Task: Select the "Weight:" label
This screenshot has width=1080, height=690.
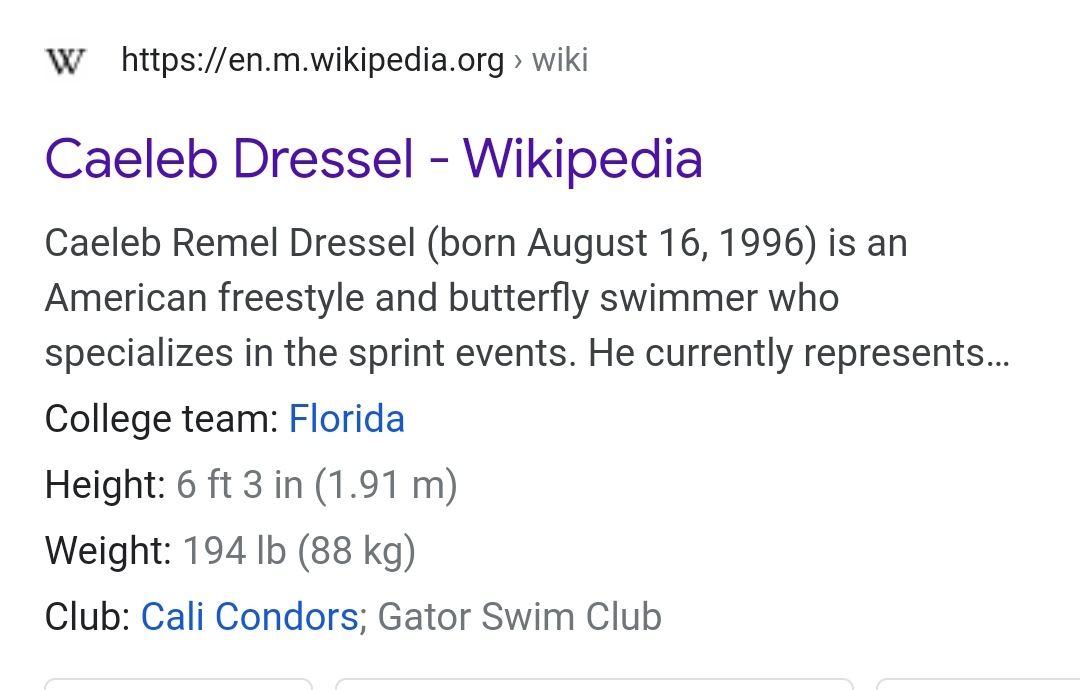Action: point(108,550)
